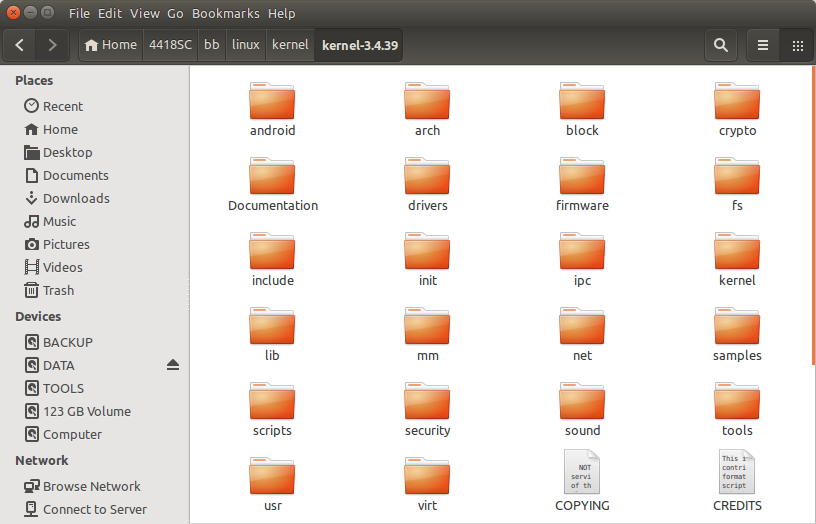Click Connect to Server in Network
This screenshot has height=524, width=816.
[x=94, y=509]
